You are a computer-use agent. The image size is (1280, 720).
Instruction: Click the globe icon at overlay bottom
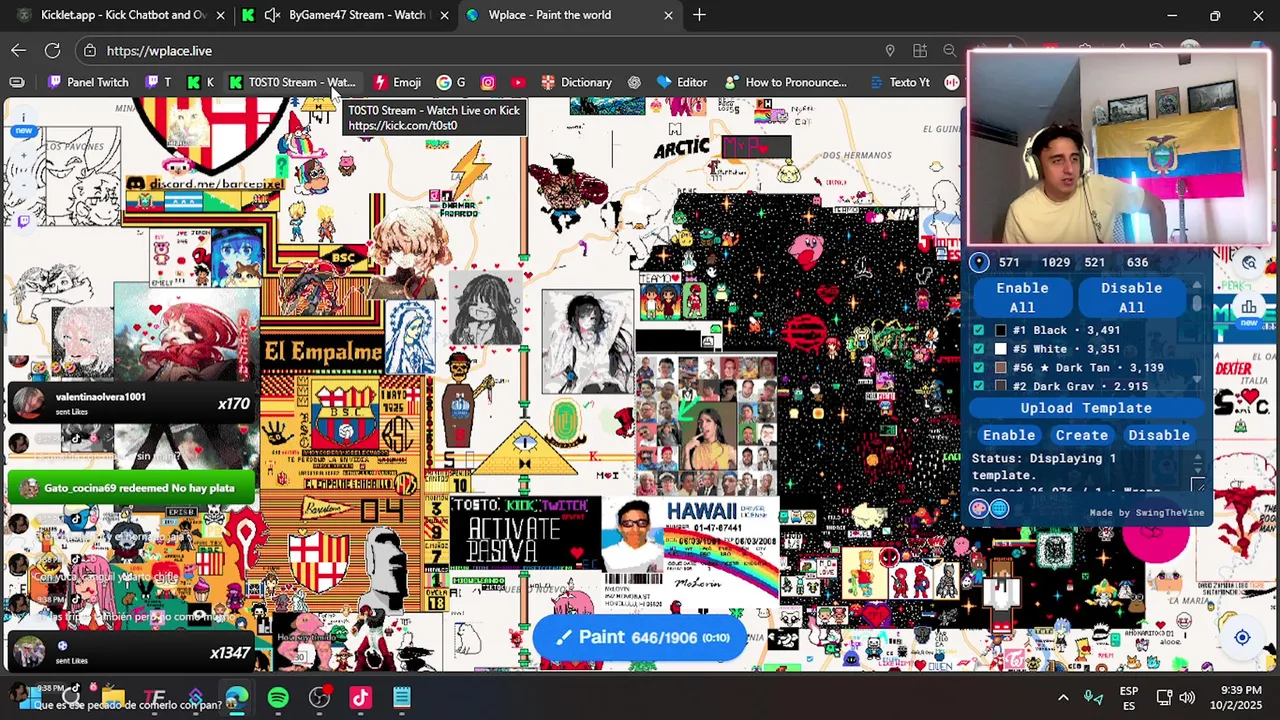pos(1000,509)
